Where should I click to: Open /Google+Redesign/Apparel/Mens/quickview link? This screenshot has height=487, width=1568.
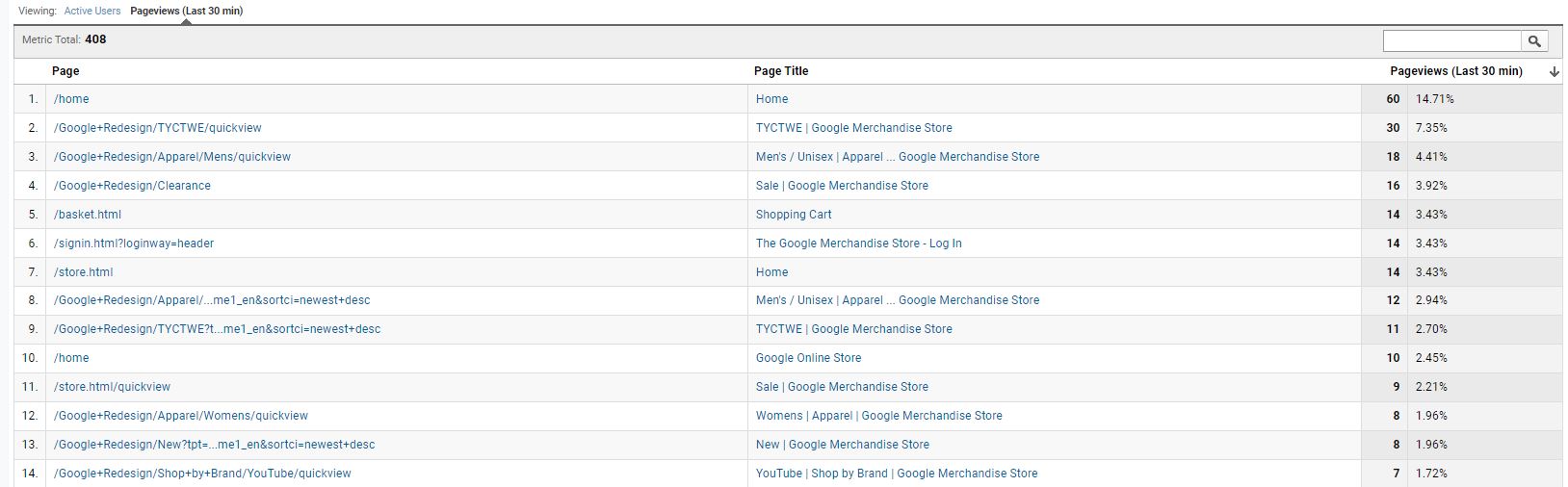click(x=171, y=157)
